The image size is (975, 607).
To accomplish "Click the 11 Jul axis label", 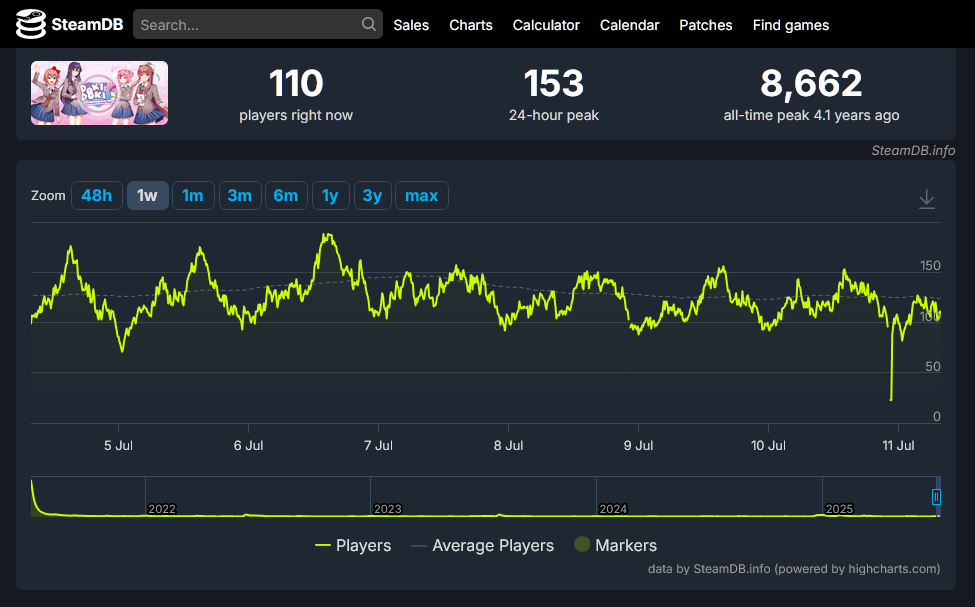I will (898, 445).
